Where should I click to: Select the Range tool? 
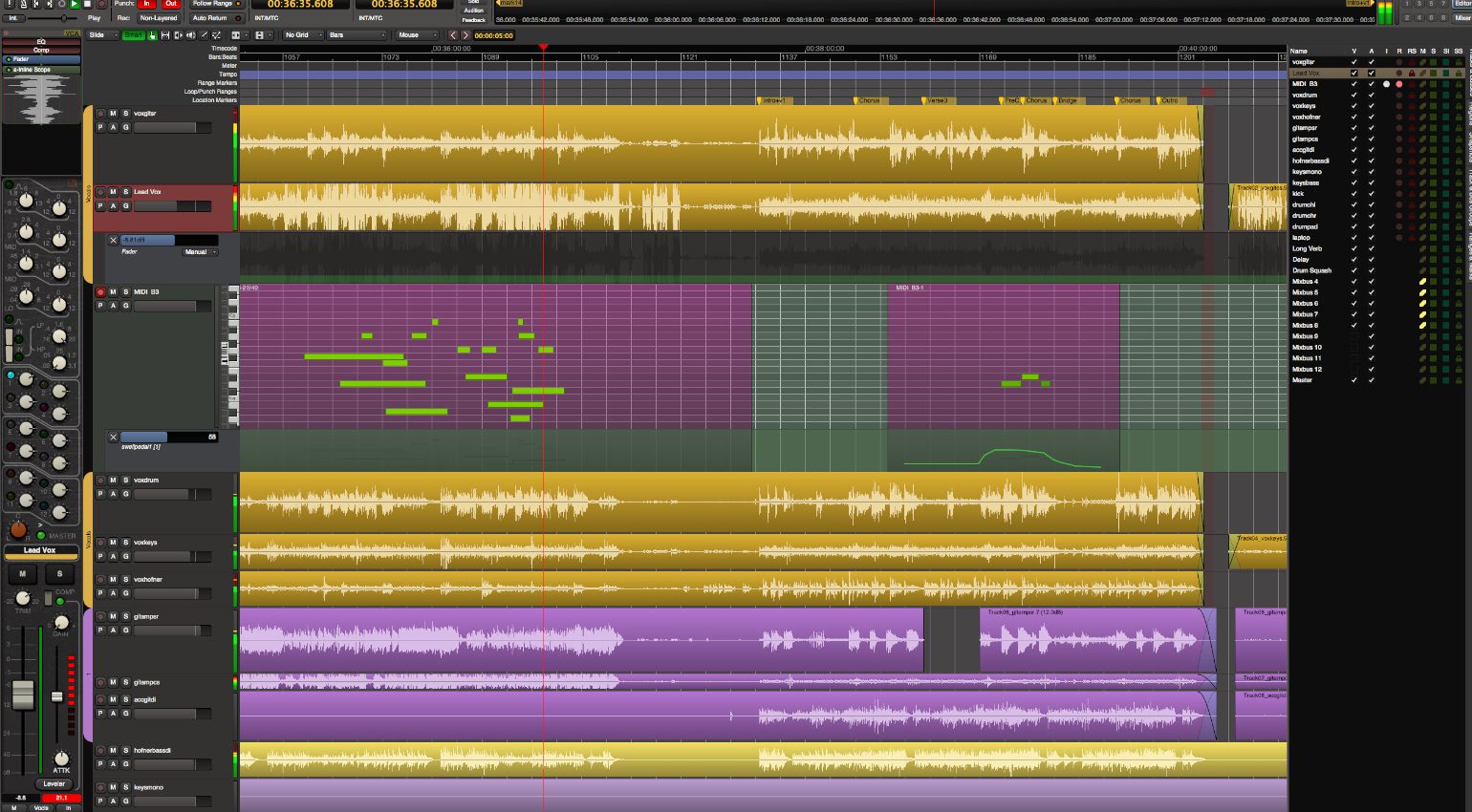coord(165,35)
